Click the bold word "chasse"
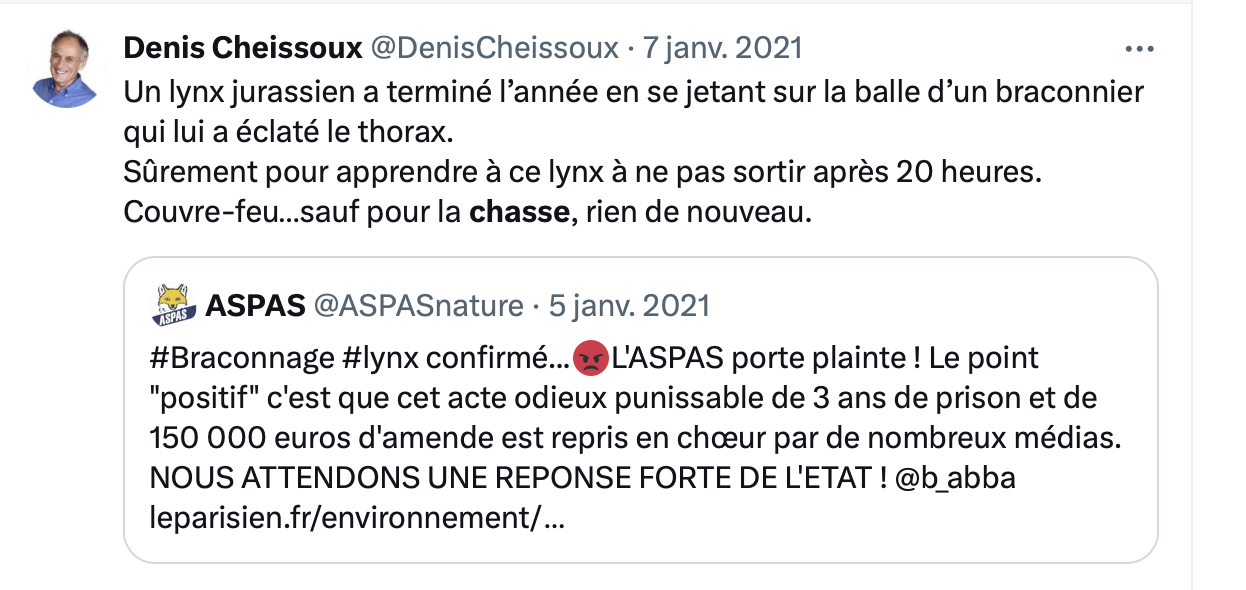Image resolution: width=1246 pixels, height=590 pixels. (519, 212)
